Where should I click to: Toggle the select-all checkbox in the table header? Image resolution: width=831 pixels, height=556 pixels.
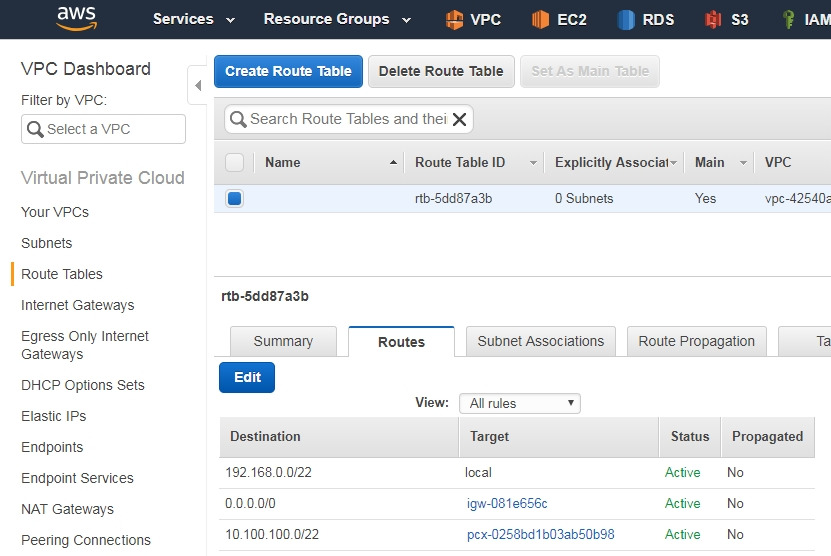click(x=234, y=162)
